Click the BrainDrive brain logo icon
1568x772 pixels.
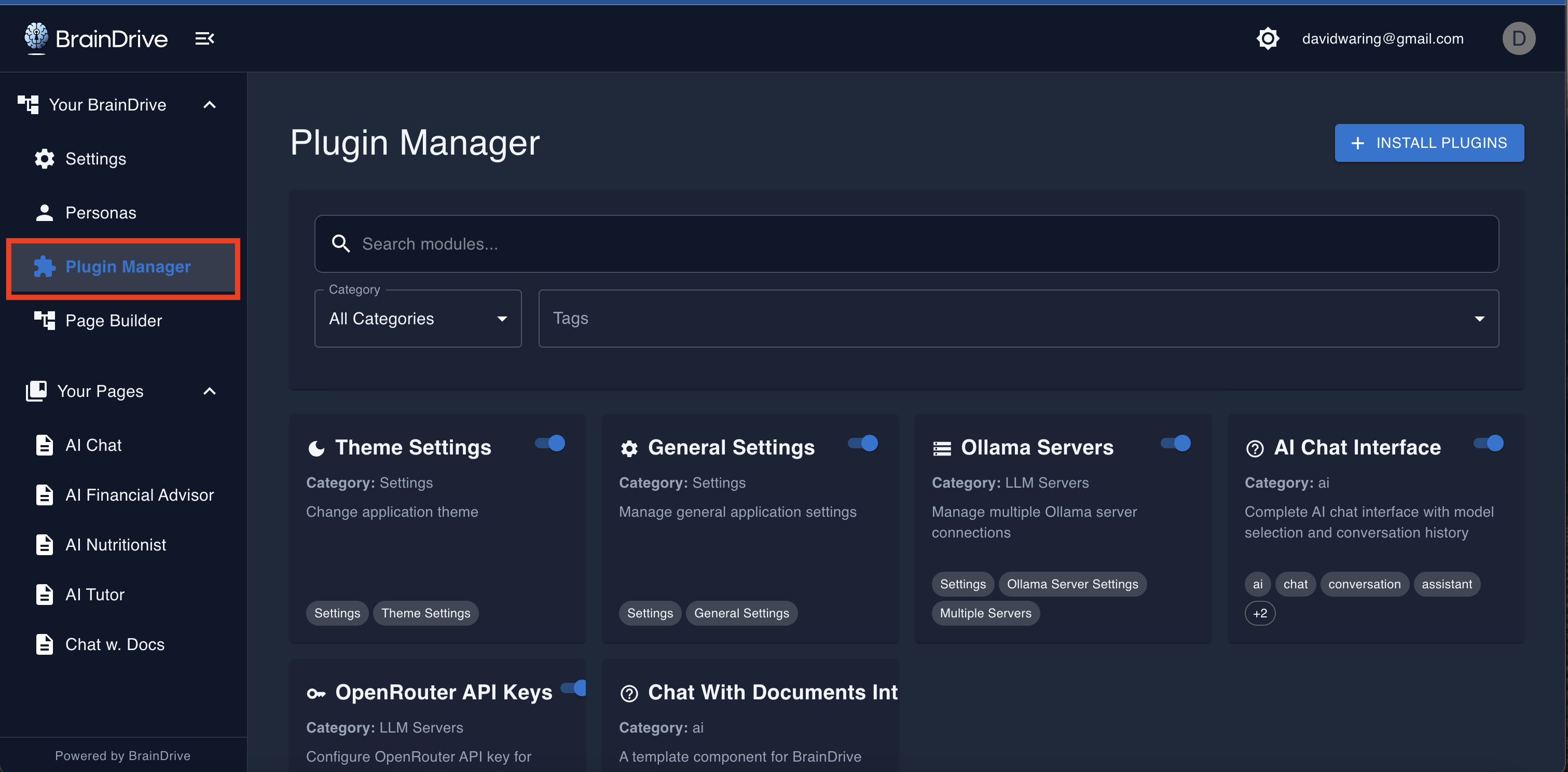(36, 36)
